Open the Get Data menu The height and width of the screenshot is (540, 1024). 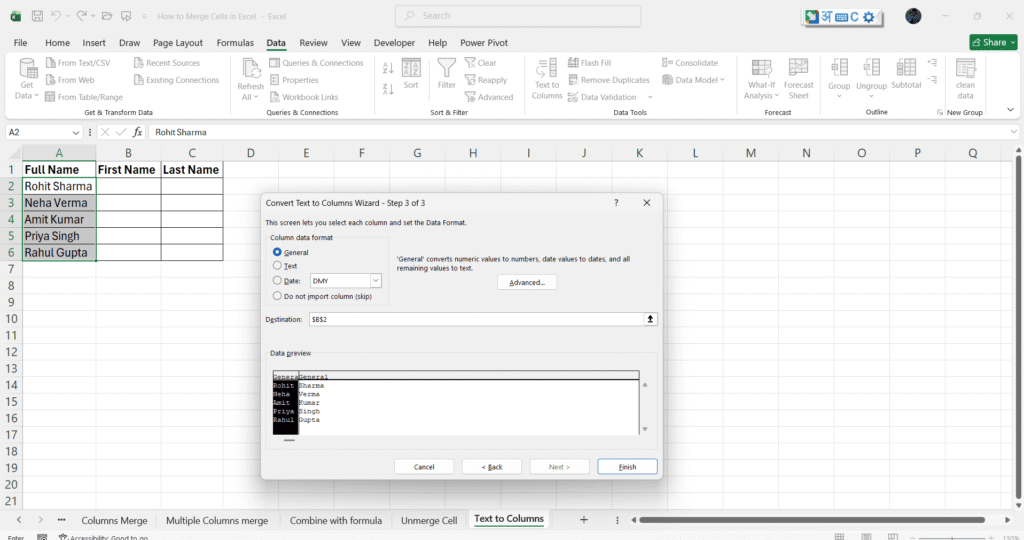click(x=27, y=79)
